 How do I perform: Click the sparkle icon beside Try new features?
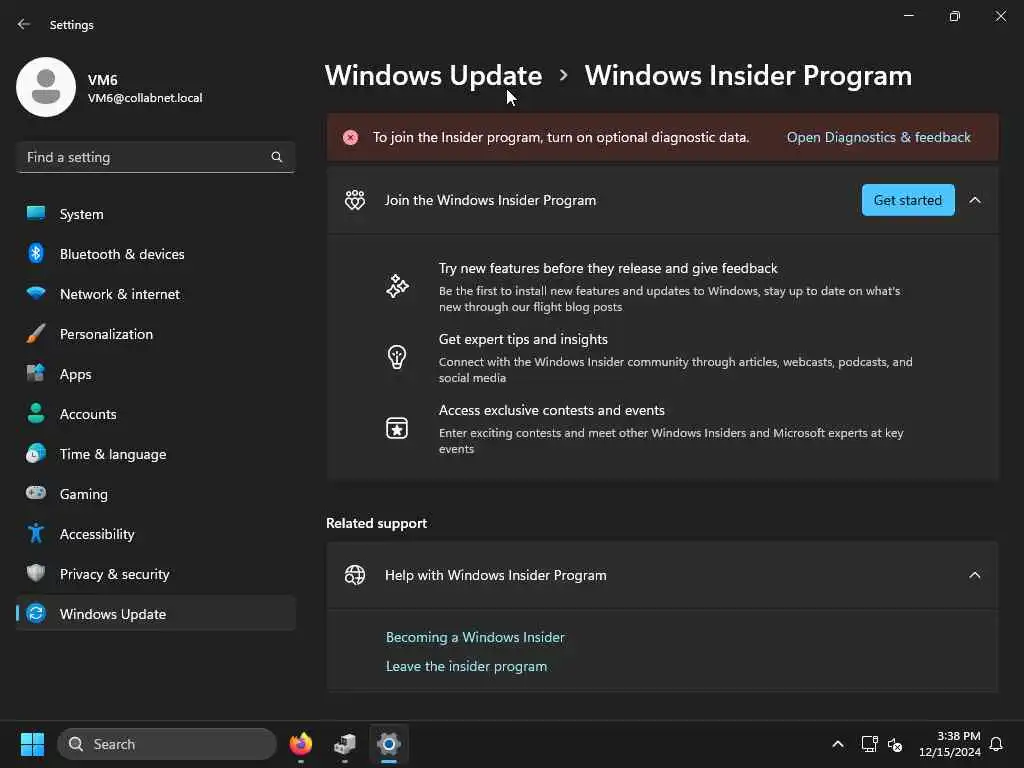pos(397,286)
